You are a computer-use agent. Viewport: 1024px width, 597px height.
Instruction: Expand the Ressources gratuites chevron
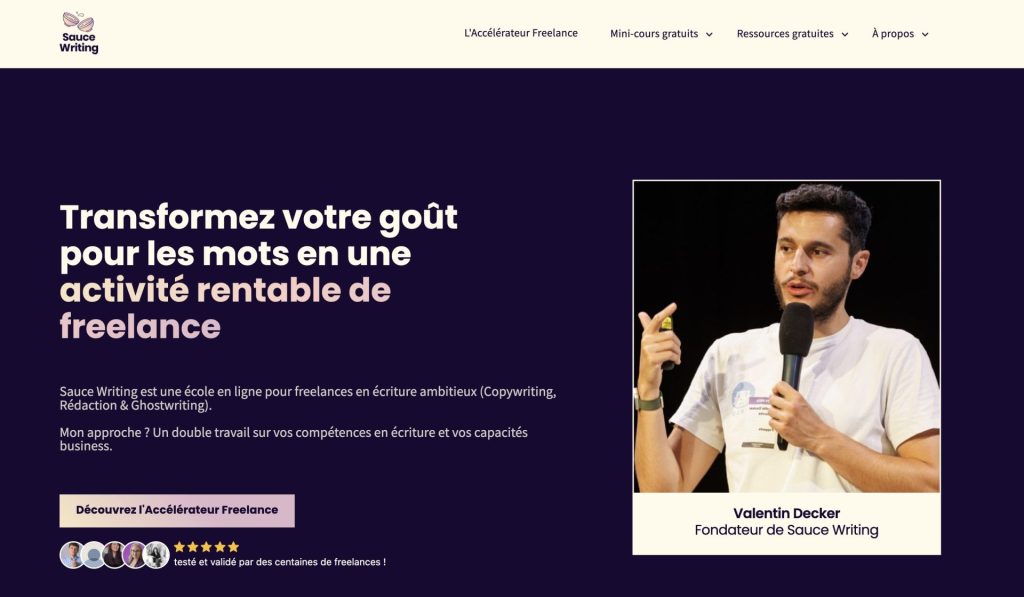click(x=844, y=35)
